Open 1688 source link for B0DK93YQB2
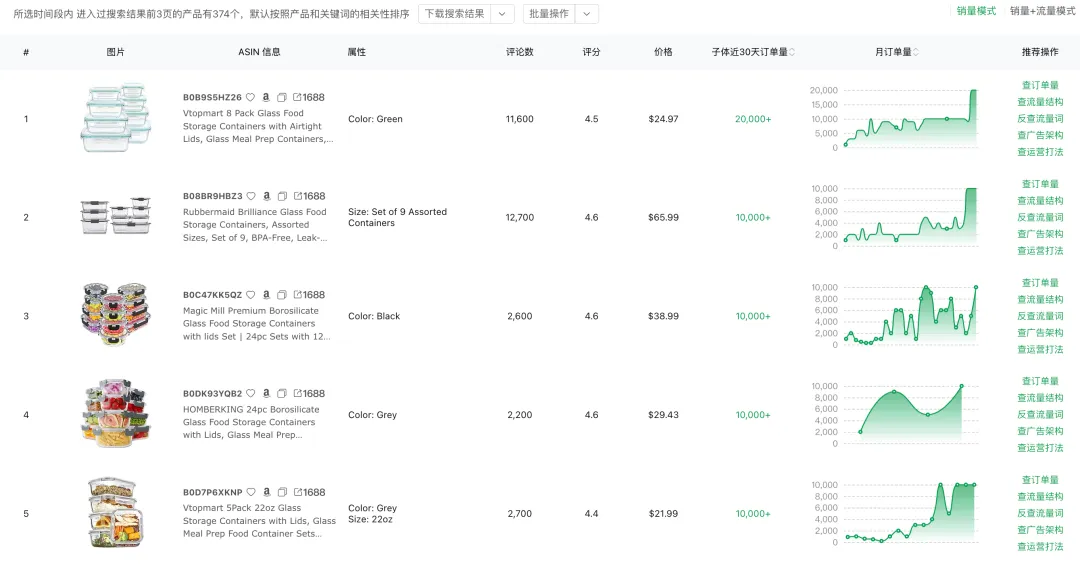This screenshot has height=564, width=1080. coord(309,394)
